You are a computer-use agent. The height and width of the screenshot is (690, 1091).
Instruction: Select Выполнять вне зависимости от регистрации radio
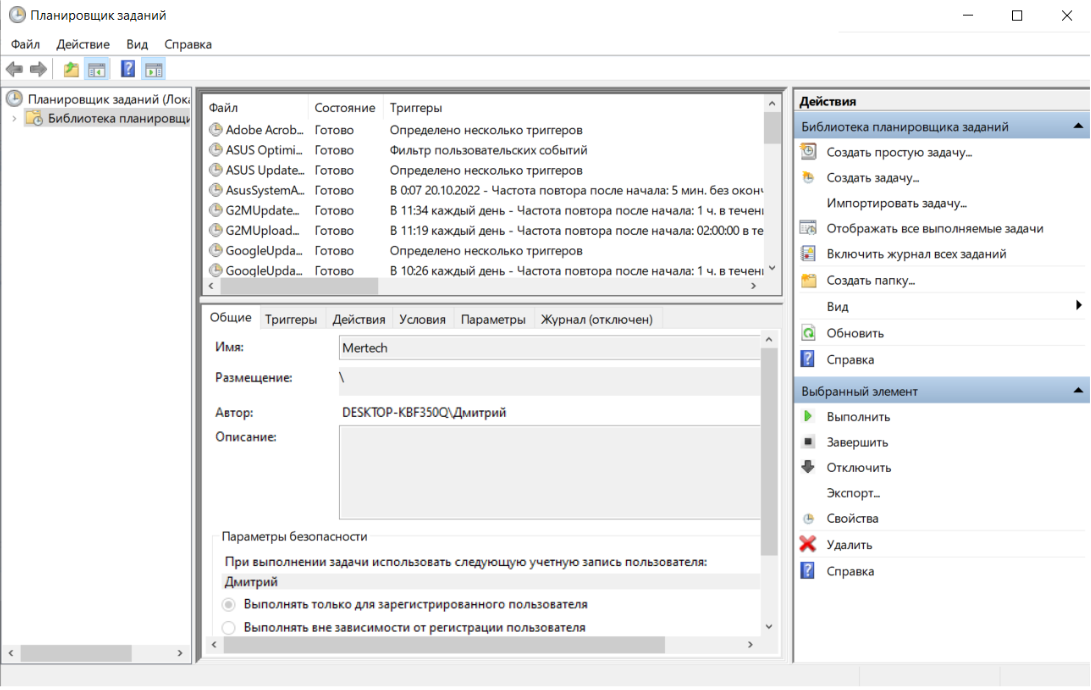[228, 627]
